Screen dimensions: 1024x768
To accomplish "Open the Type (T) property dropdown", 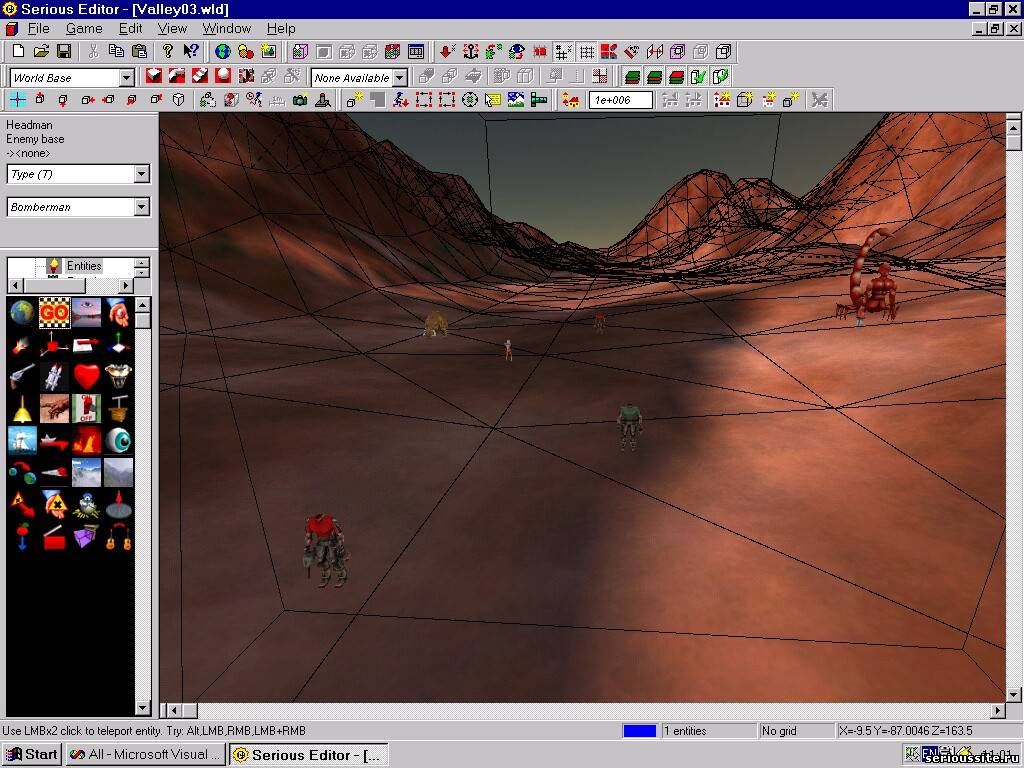I will click(142, 174).
